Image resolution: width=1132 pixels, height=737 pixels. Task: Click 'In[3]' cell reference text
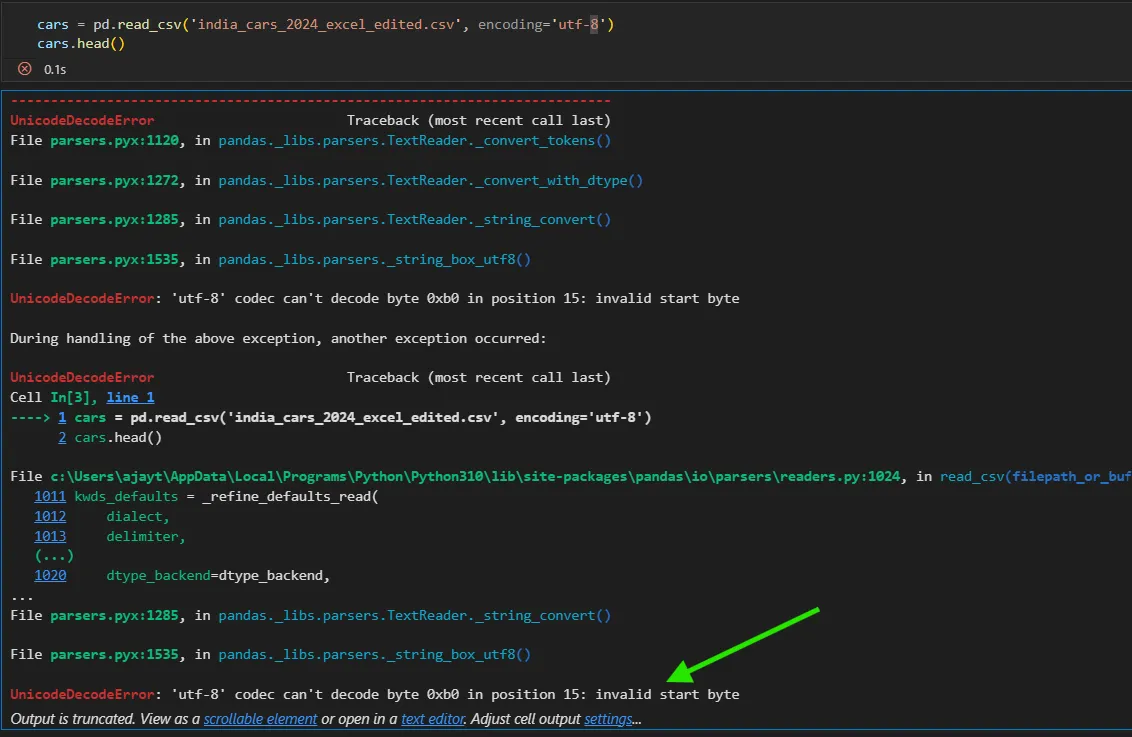point(70,397)
